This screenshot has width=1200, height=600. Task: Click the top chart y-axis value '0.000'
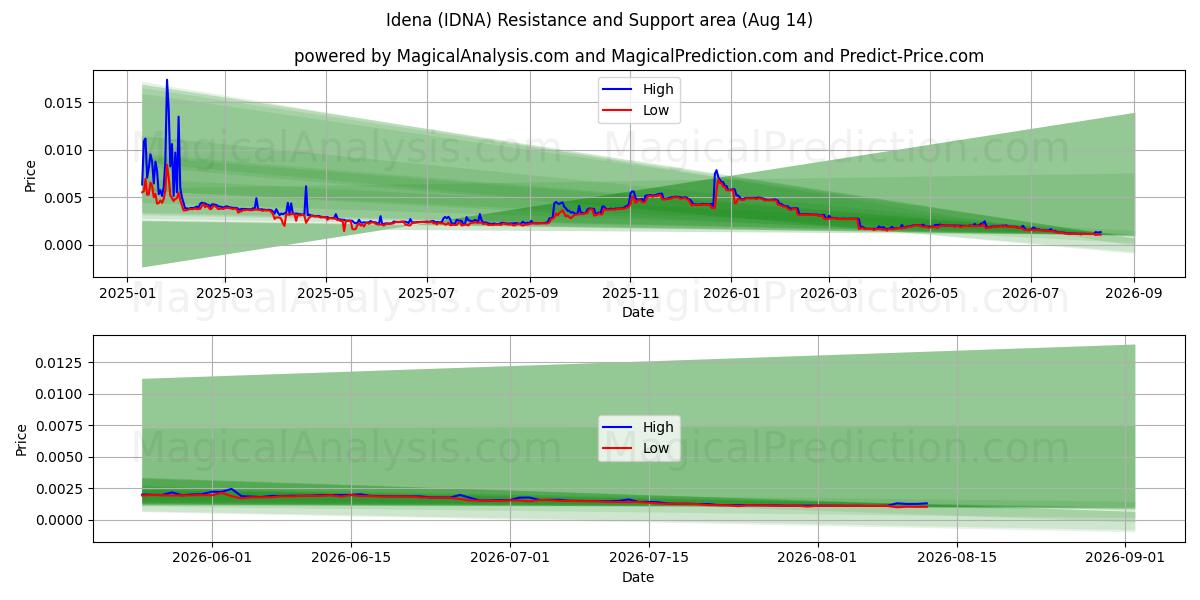pyautogui.click(x=66, y=245)
